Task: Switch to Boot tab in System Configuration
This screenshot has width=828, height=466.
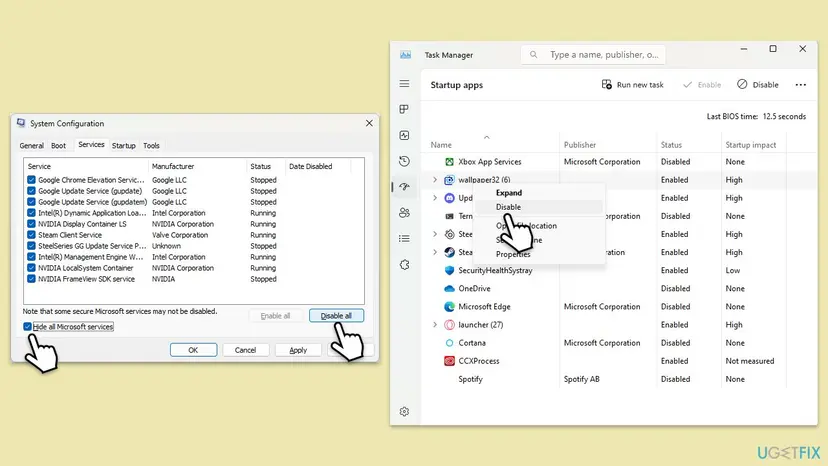Action: click(59, 145)
